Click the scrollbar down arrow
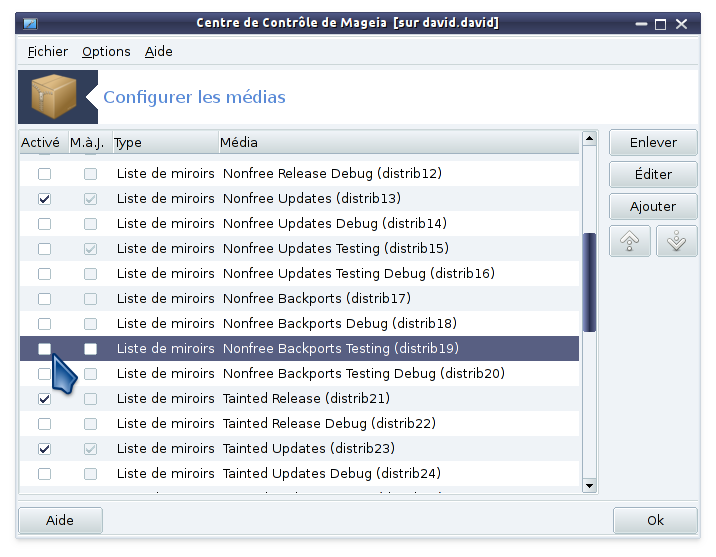716x557 pixels. 590,486
